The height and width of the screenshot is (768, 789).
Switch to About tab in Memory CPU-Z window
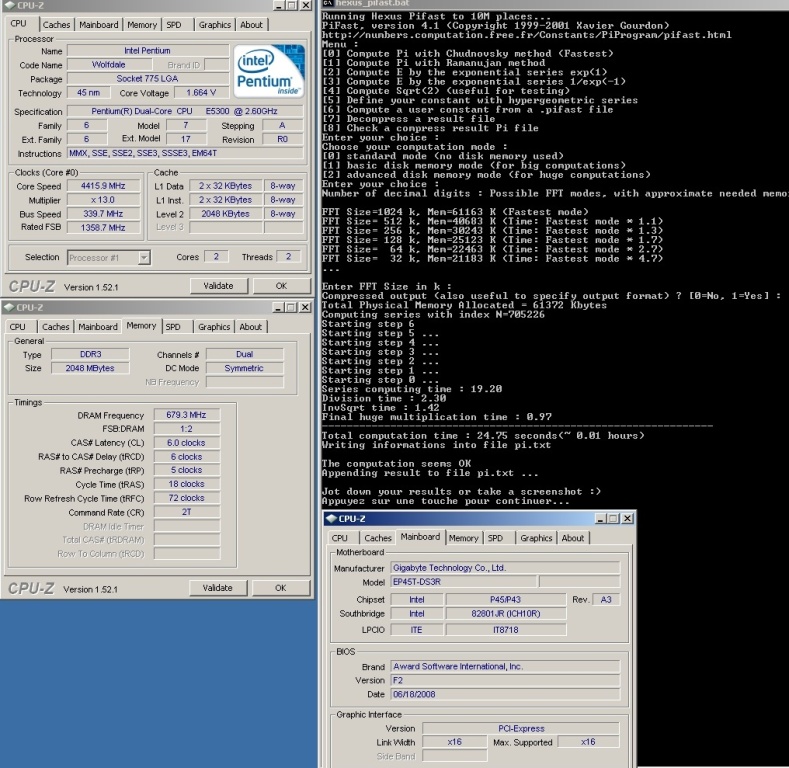(x=251, y=327)
